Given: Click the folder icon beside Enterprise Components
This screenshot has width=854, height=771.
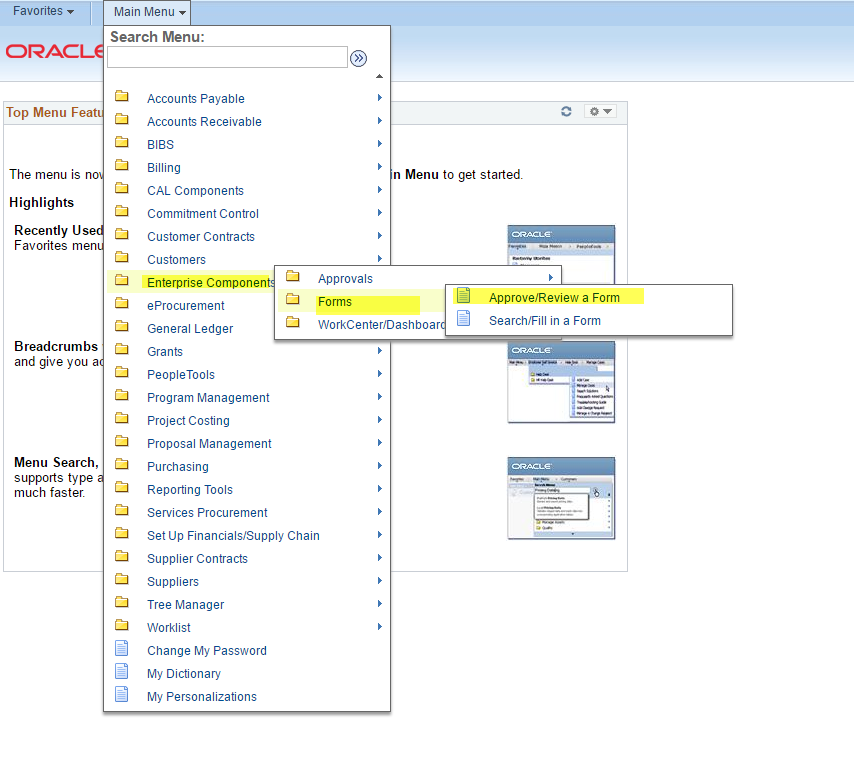Looking at the screenshot, I should pos(121,280).
